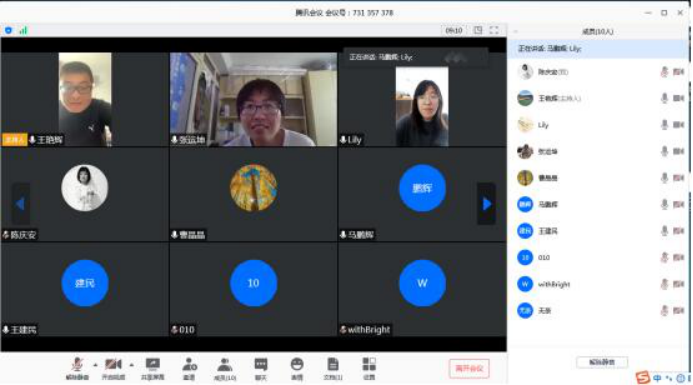
Task: Go to previous page of video tiles
Action: pos(20,204)
